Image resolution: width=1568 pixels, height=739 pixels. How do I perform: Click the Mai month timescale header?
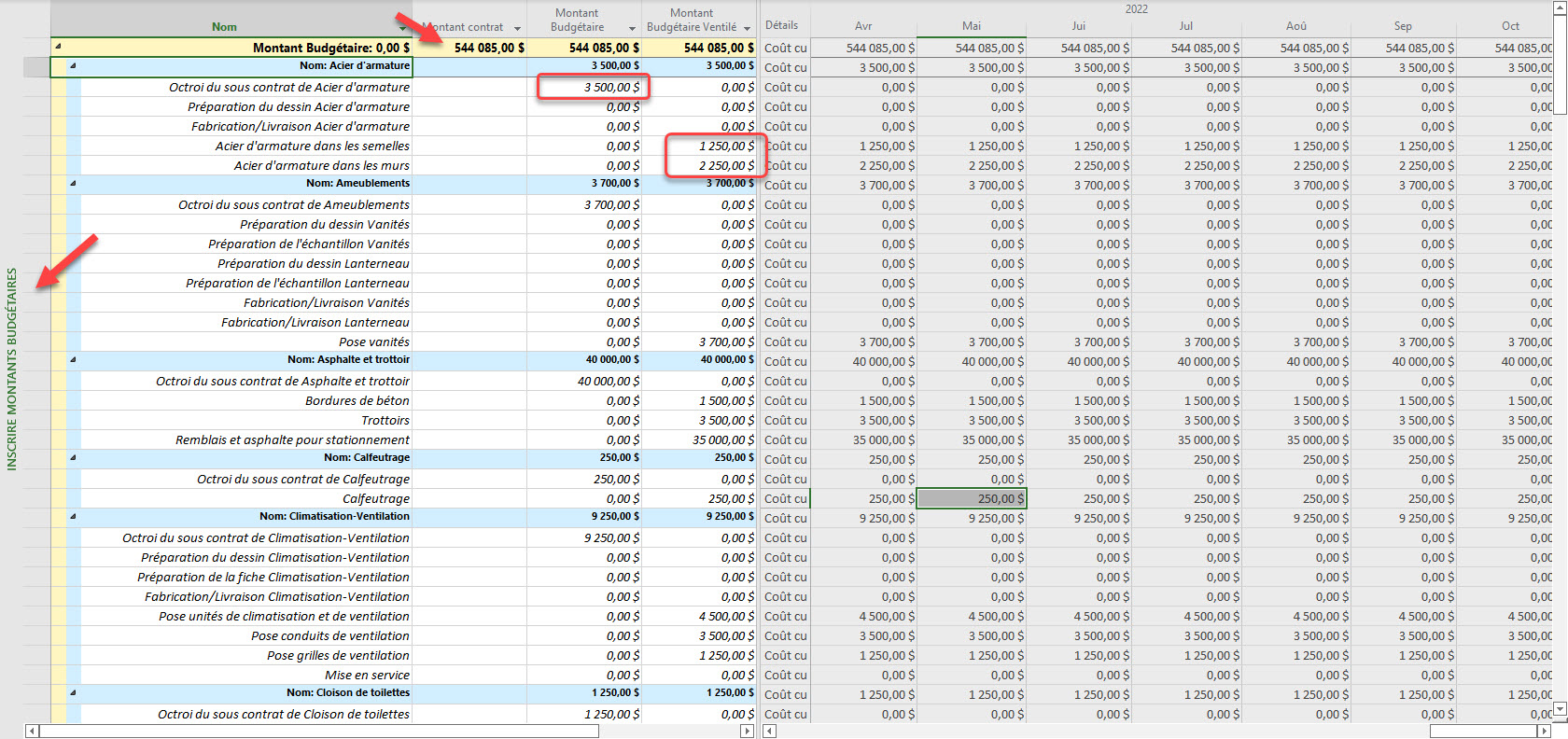[x=971, y=26]
